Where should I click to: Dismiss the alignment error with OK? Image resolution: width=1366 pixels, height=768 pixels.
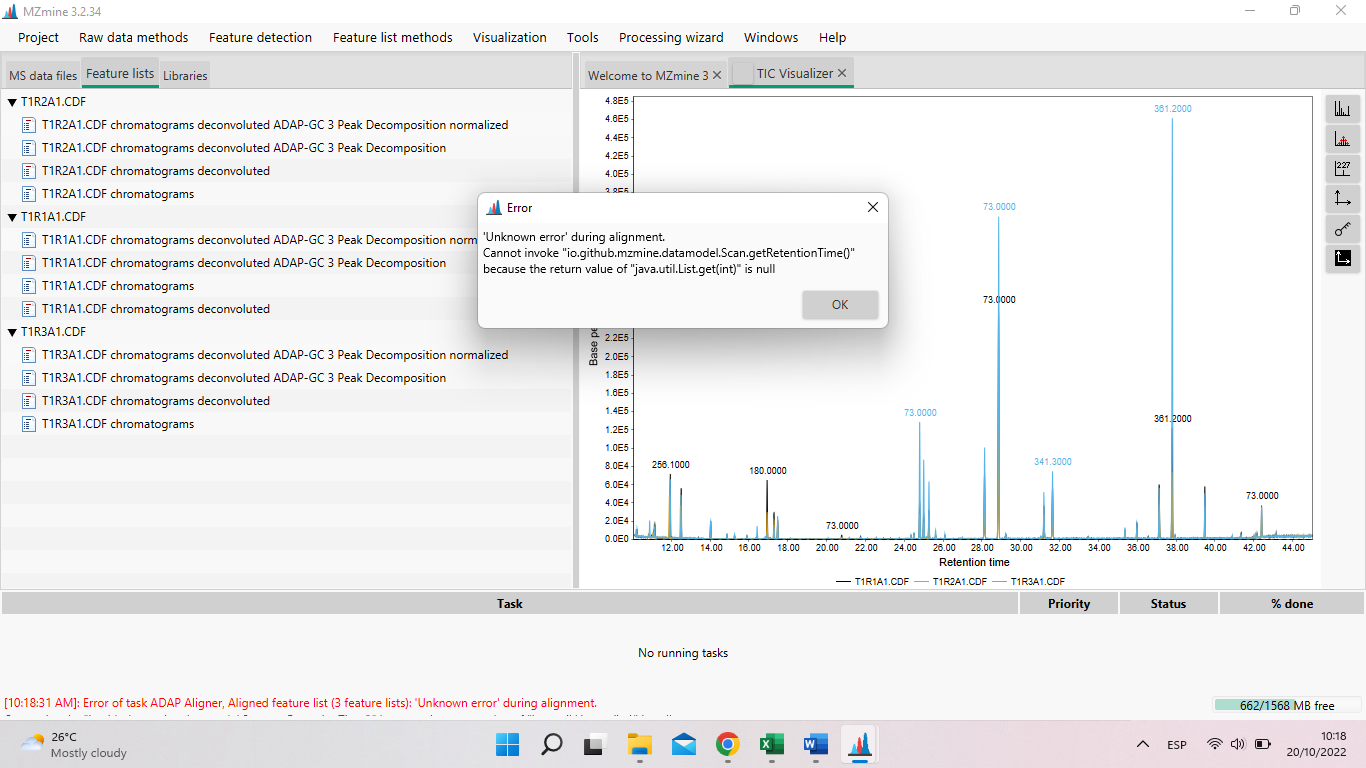tap(840, 304)
